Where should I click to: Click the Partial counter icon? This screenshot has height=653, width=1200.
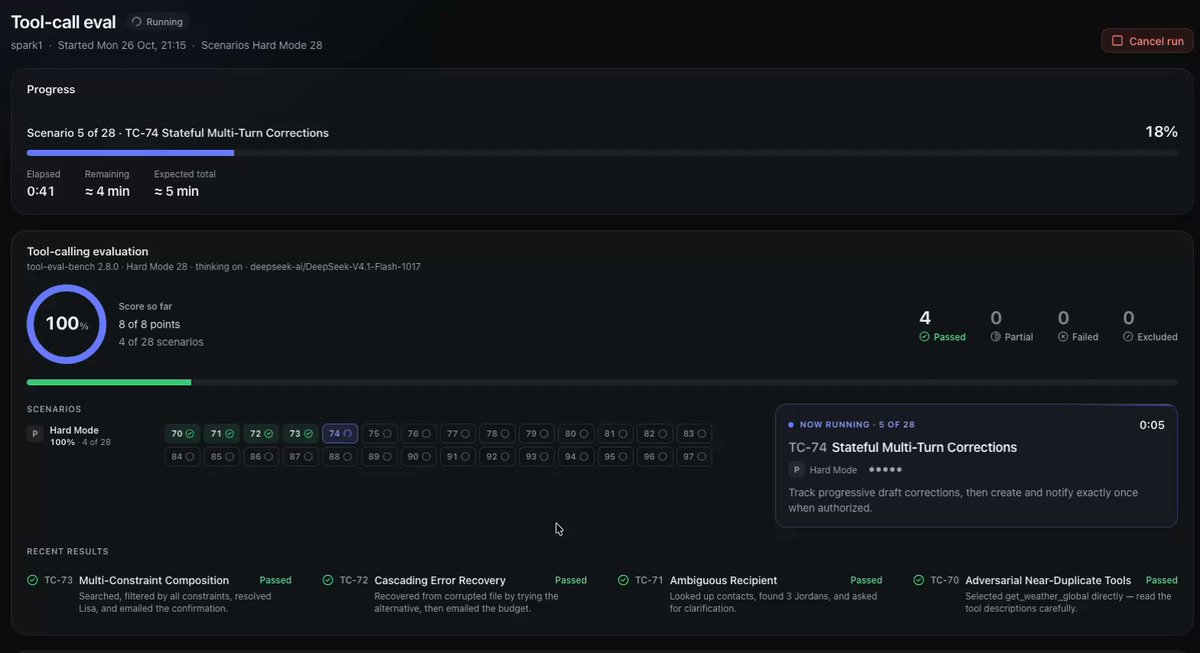(996, 337)
